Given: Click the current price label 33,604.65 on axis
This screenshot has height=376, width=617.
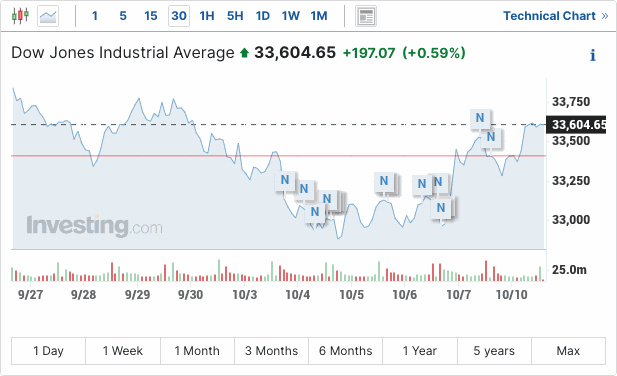Looking at the screenshot, I should click(576, 125).
